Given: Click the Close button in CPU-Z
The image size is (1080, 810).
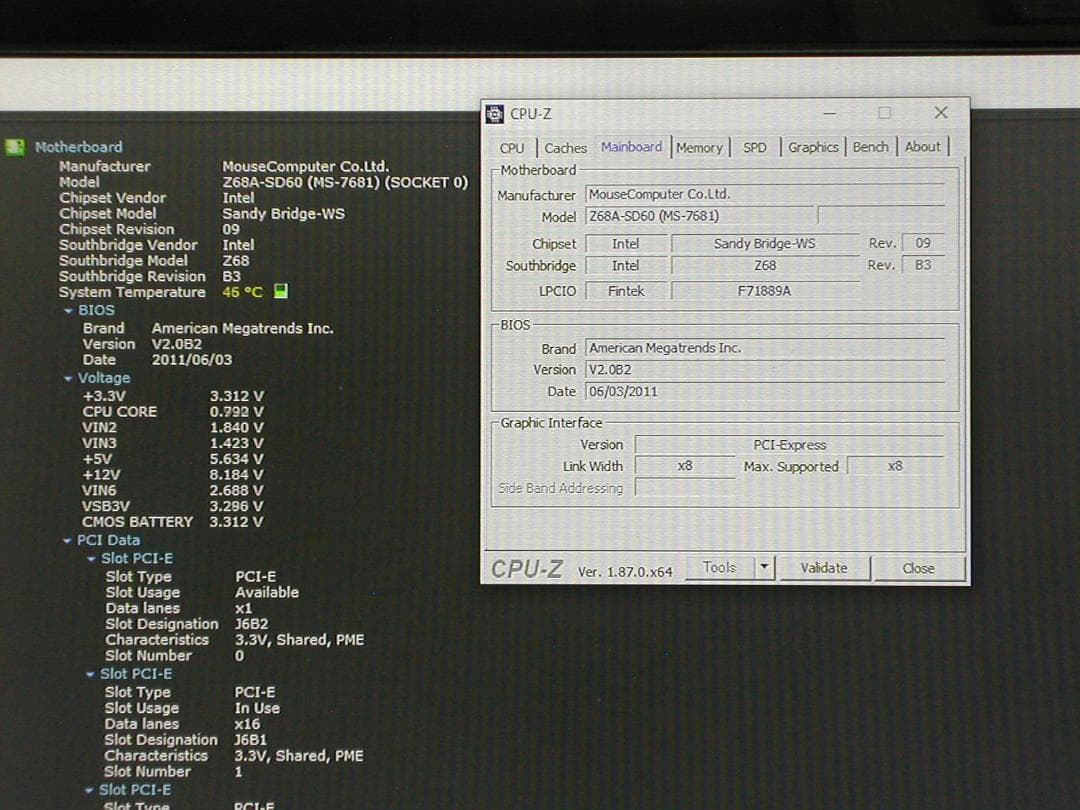Looking at the screenshot, I should [918, 568].
